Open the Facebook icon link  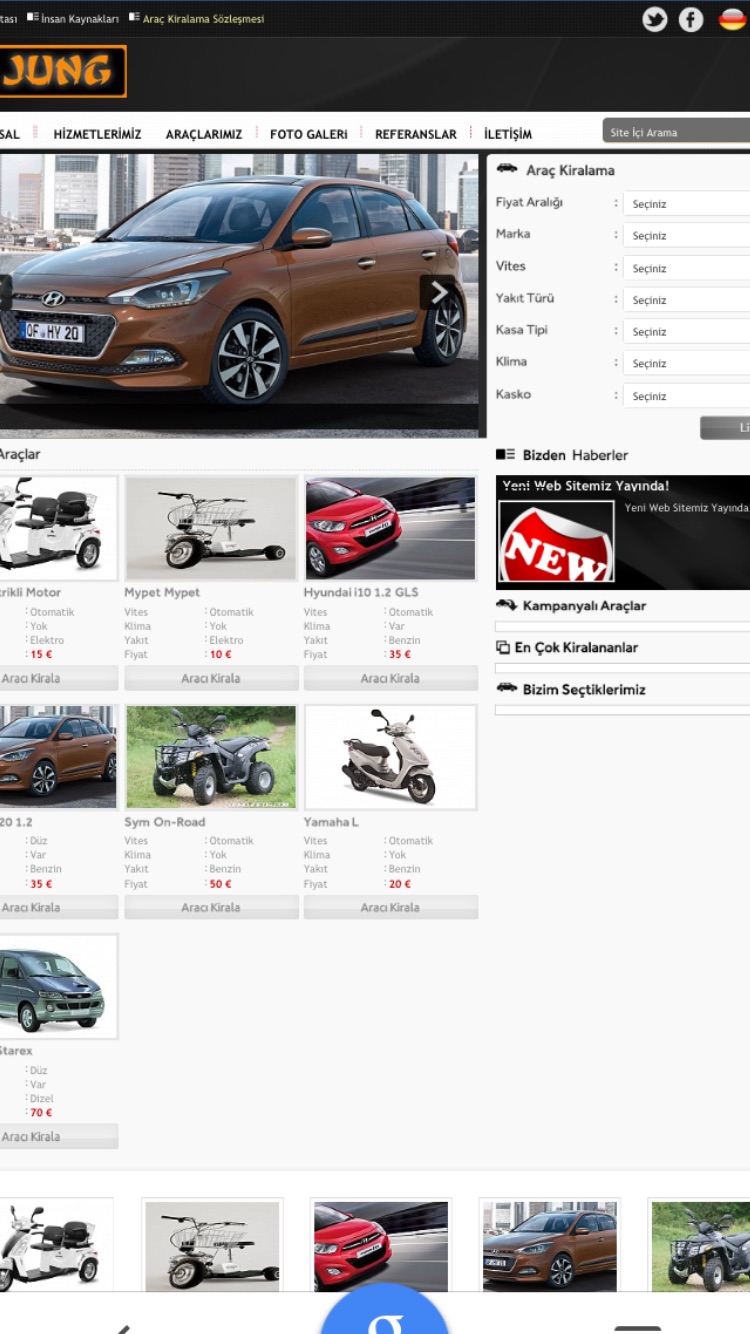[691, 19]
